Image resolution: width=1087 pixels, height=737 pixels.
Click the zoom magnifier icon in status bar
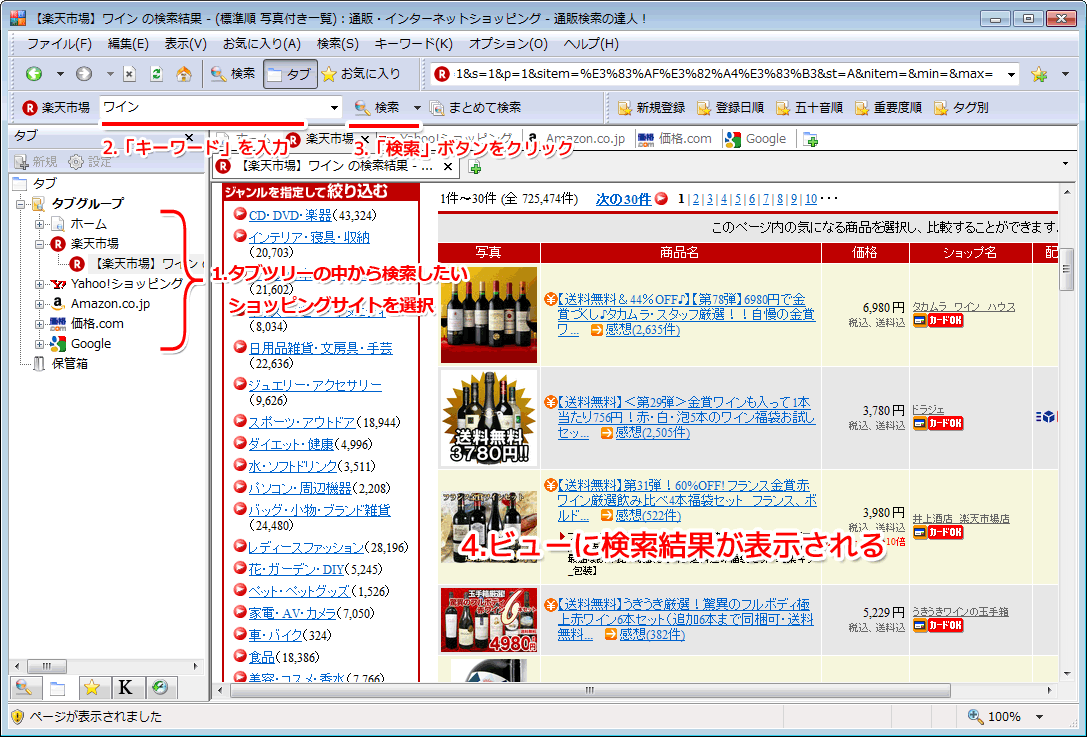pyautogui.click(x=975, y=716)
